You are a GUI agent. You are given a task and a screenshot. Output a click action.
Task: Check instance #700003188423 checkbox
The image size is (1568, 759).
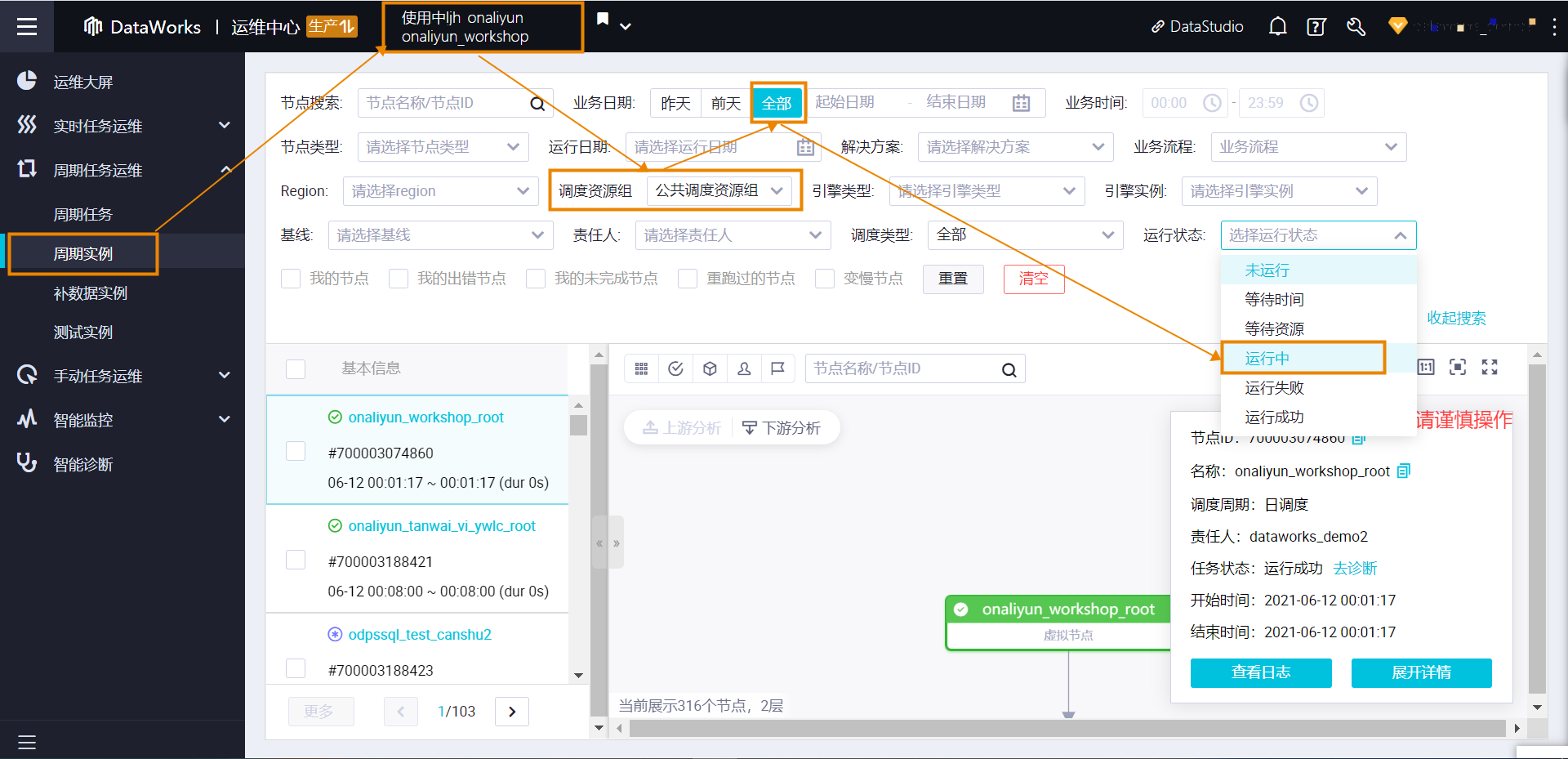point(296,668)
